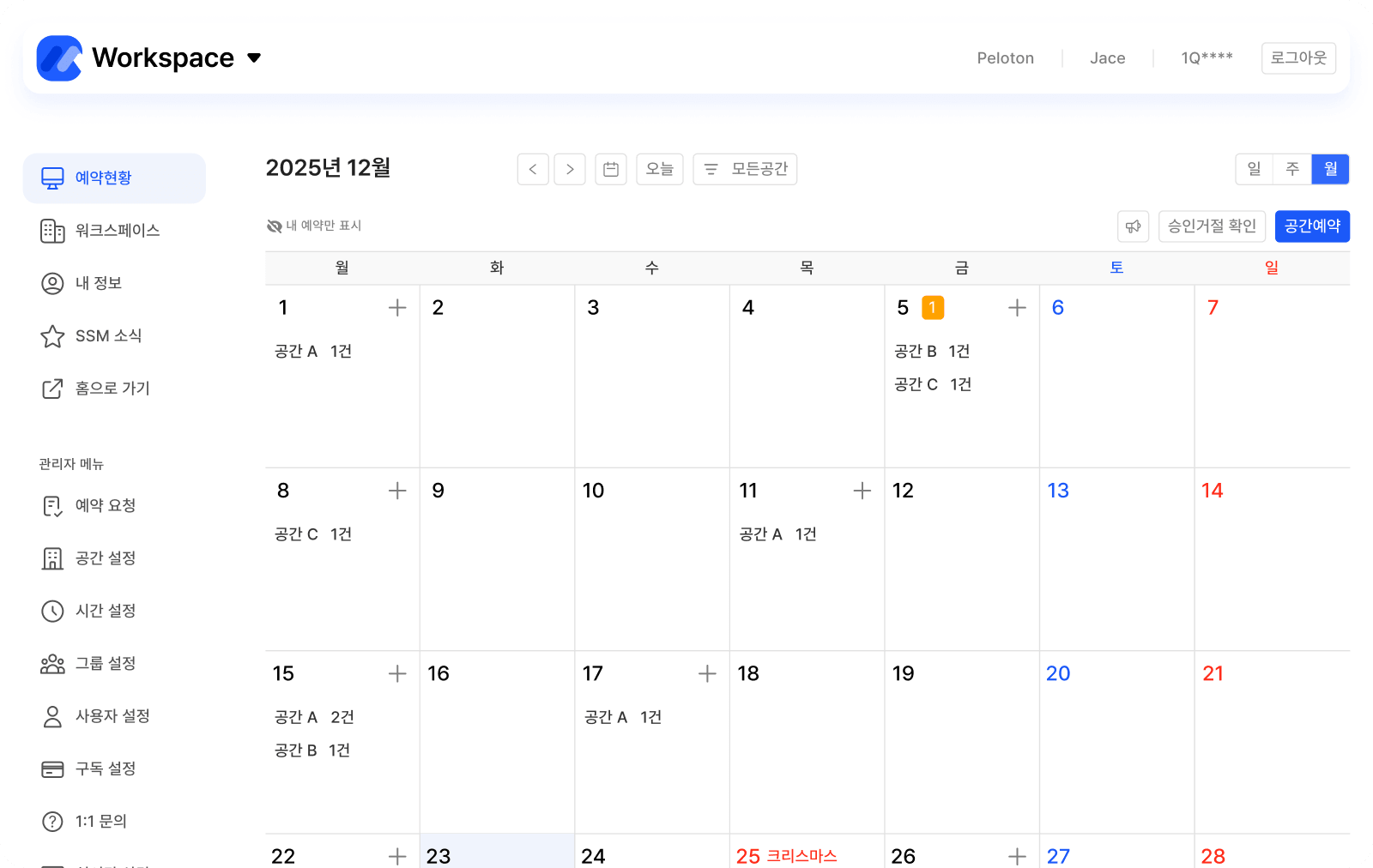Image resolution: width=1373 pixels, height=868 pixels.
Task: Open 공간 설정 in the admin menu
Action: point(101,558)
